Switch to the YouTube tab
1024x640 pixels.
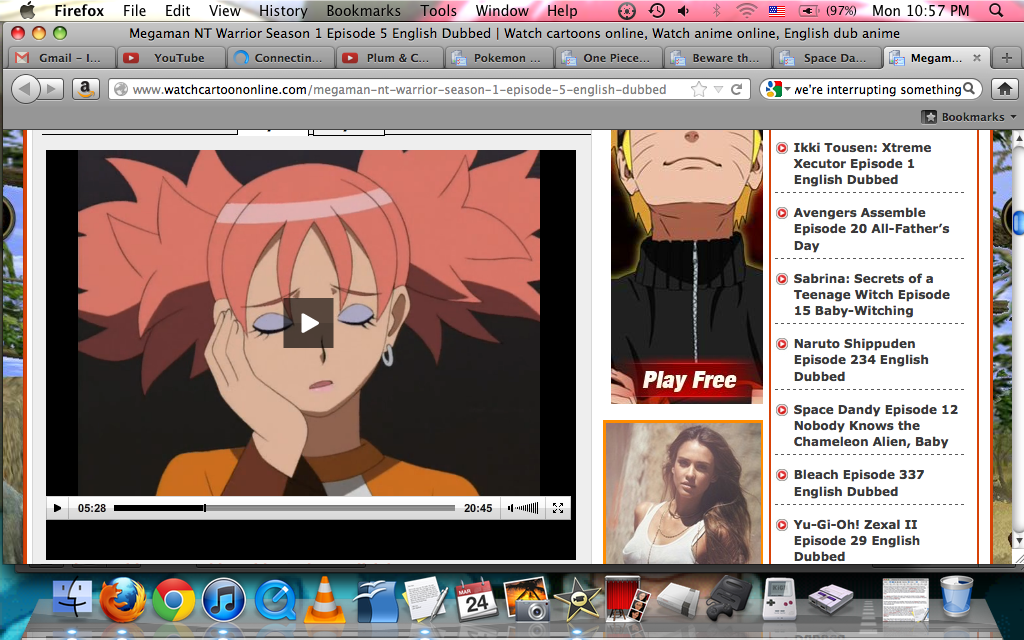pyautogui.click(x=171, y=58)
